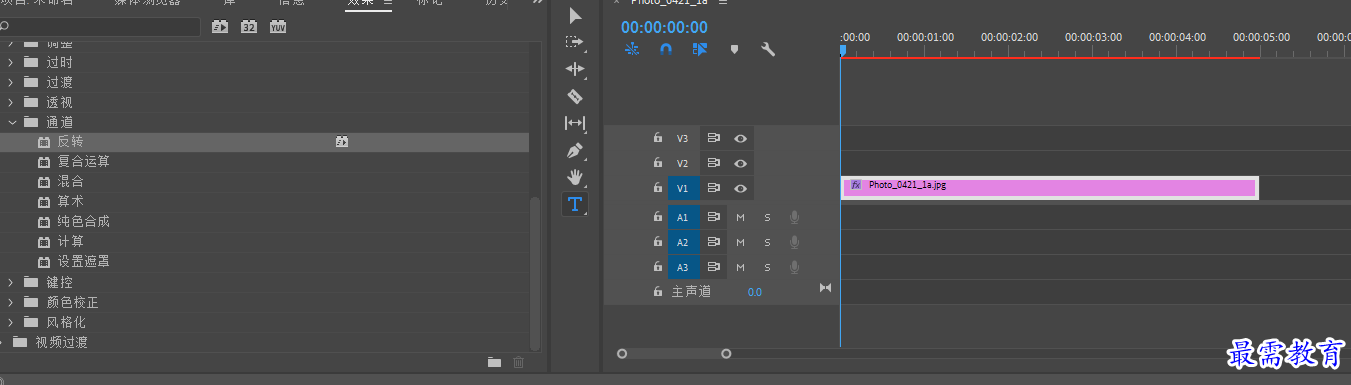Click the 00:00:00:00 playhead timecode
This screenshot has width=1351, height=385.
coord(664,27)
